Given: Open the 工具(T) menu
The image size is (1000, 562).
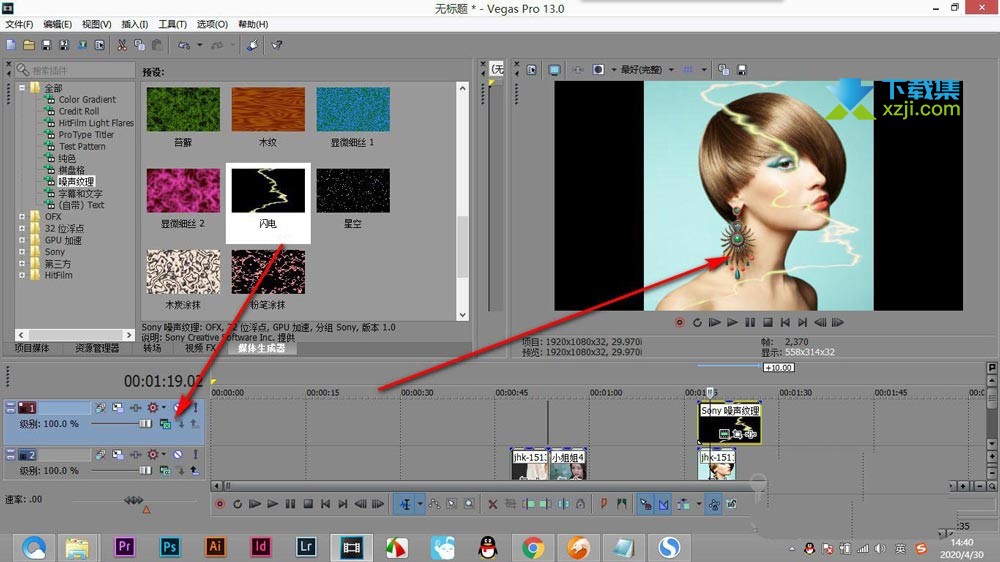Looking at the screenshot, I should 172,24.
